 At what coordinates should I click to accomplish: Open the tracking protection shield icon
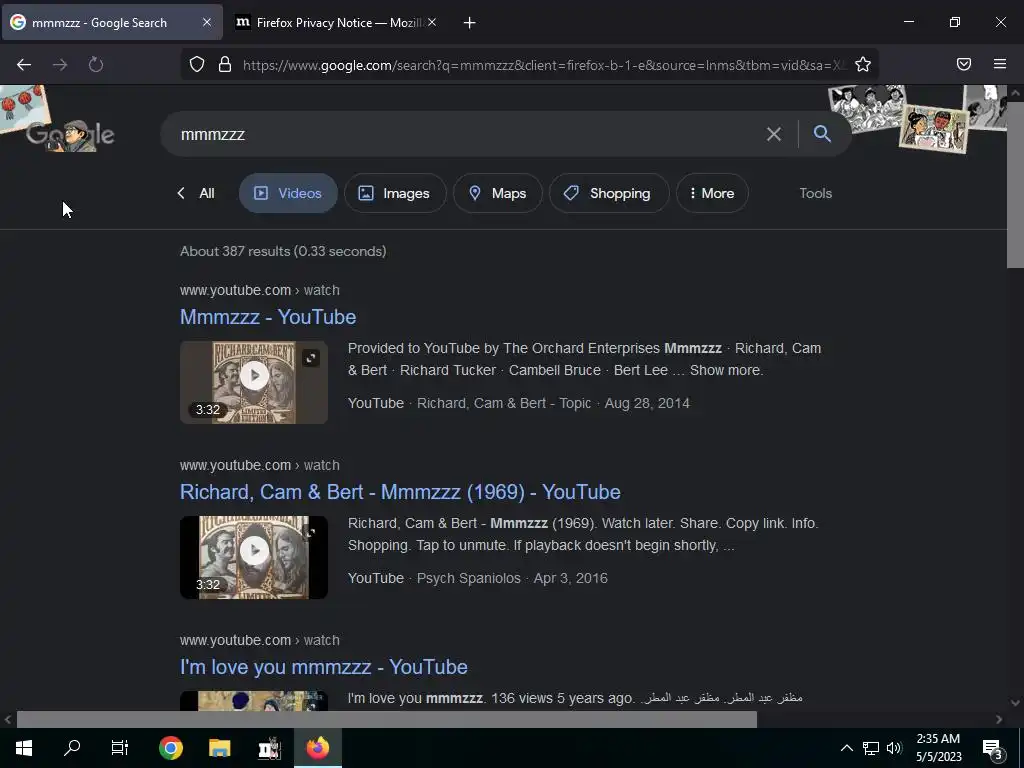197,65
